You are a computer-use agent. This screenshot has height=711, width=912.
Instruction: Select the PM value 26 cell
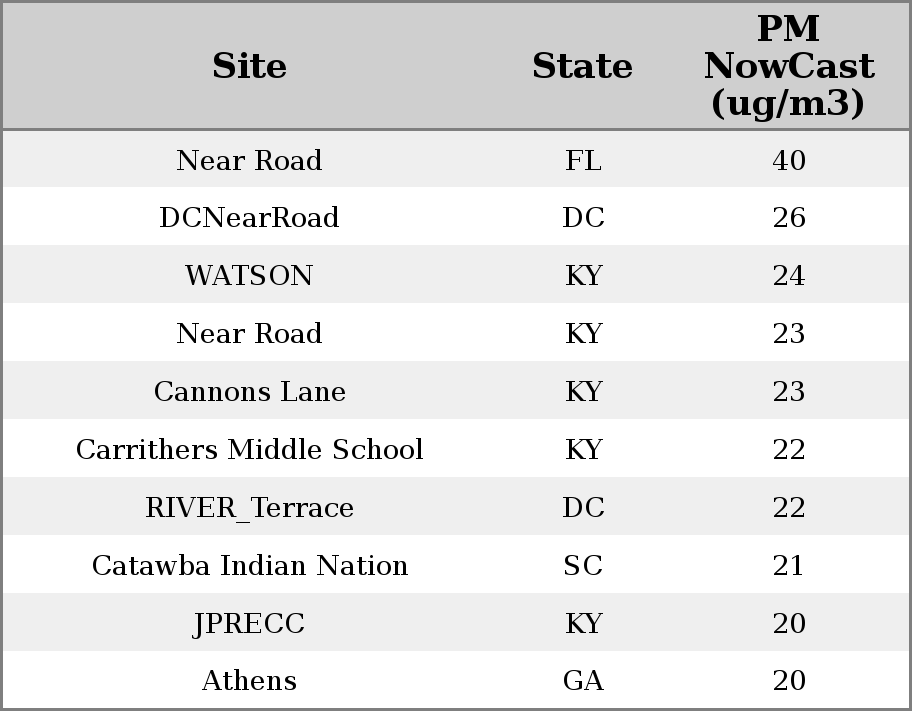coord(789,218)
